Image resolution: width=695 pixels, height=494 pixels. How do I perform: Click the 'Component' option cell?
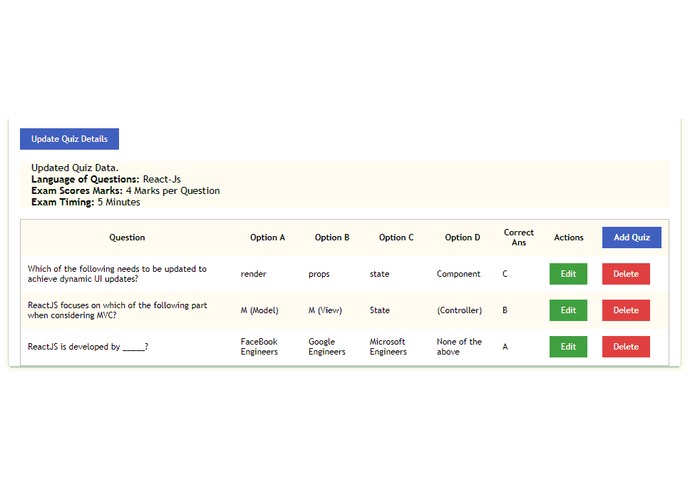458,274
